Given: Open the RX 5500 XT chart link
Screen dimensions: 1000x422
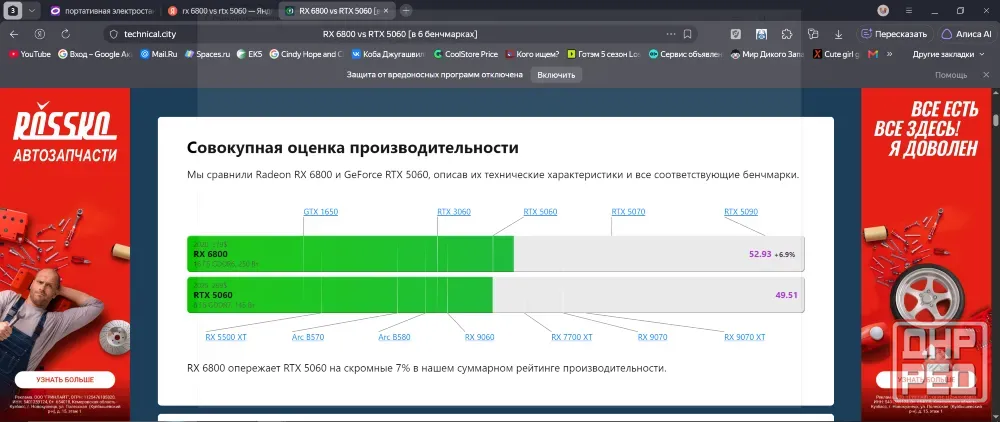Looking at the screenshot, I should [x=226, y=337].
